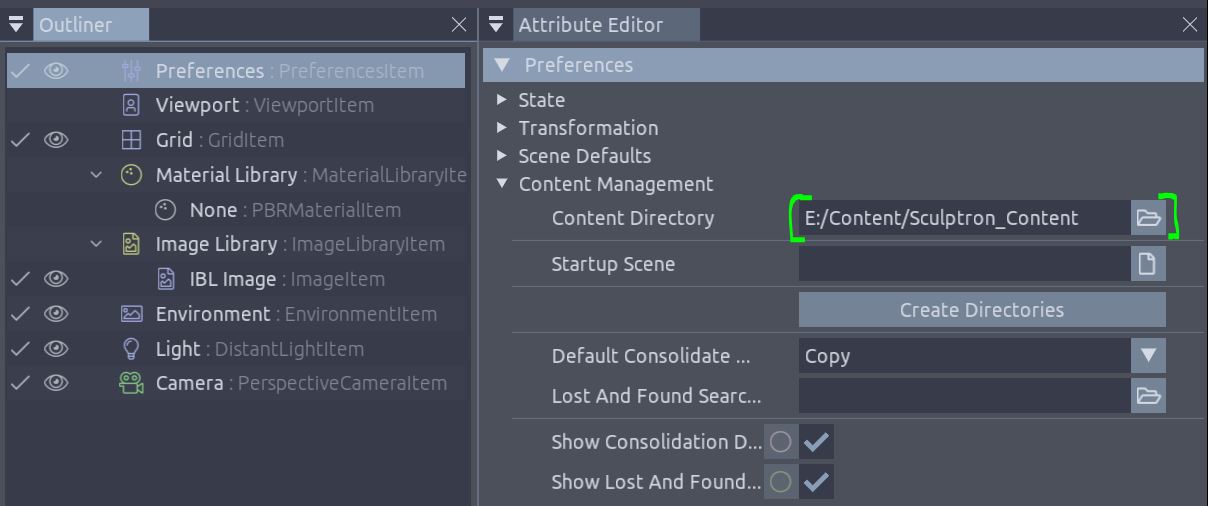The width and height of the screenshot is (1208, 506).
Task: Click the Environment item image icon
Action: [131, 314]
